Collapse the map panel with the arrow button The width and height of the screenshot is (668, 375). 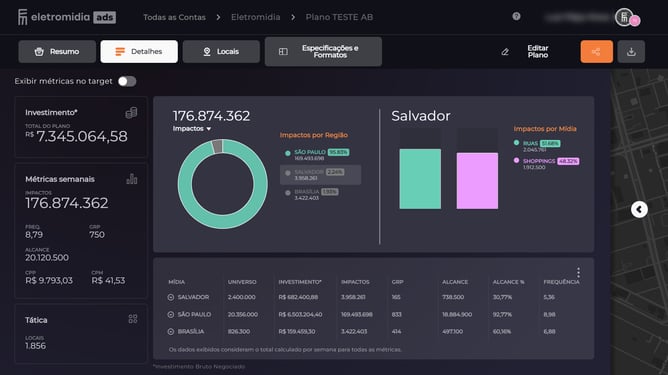pyautogui.click(x=639, y=209)
